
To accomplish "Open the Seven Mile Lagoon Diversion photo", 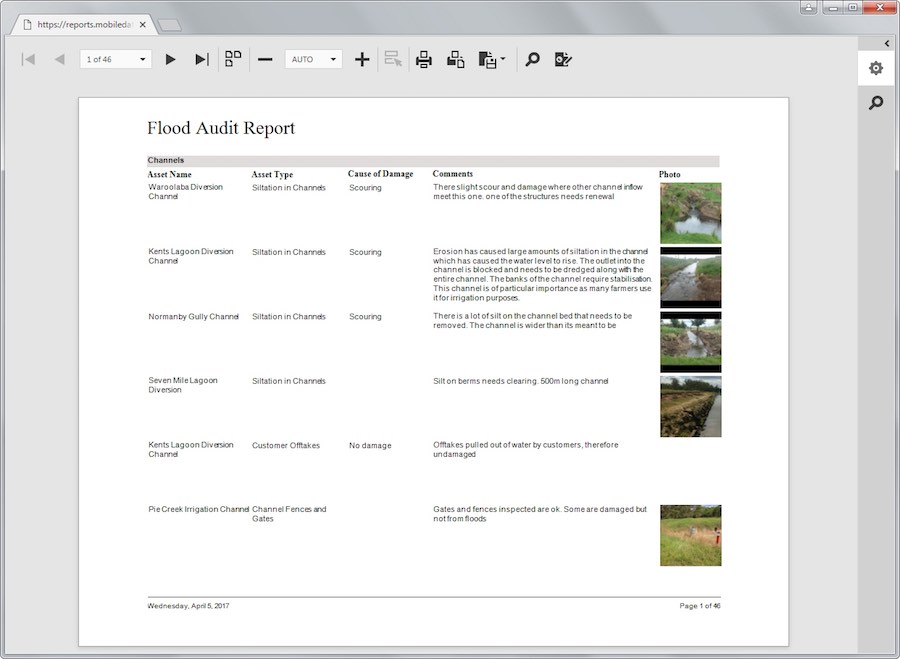I will pyautogui.click(x=690, y=406).
